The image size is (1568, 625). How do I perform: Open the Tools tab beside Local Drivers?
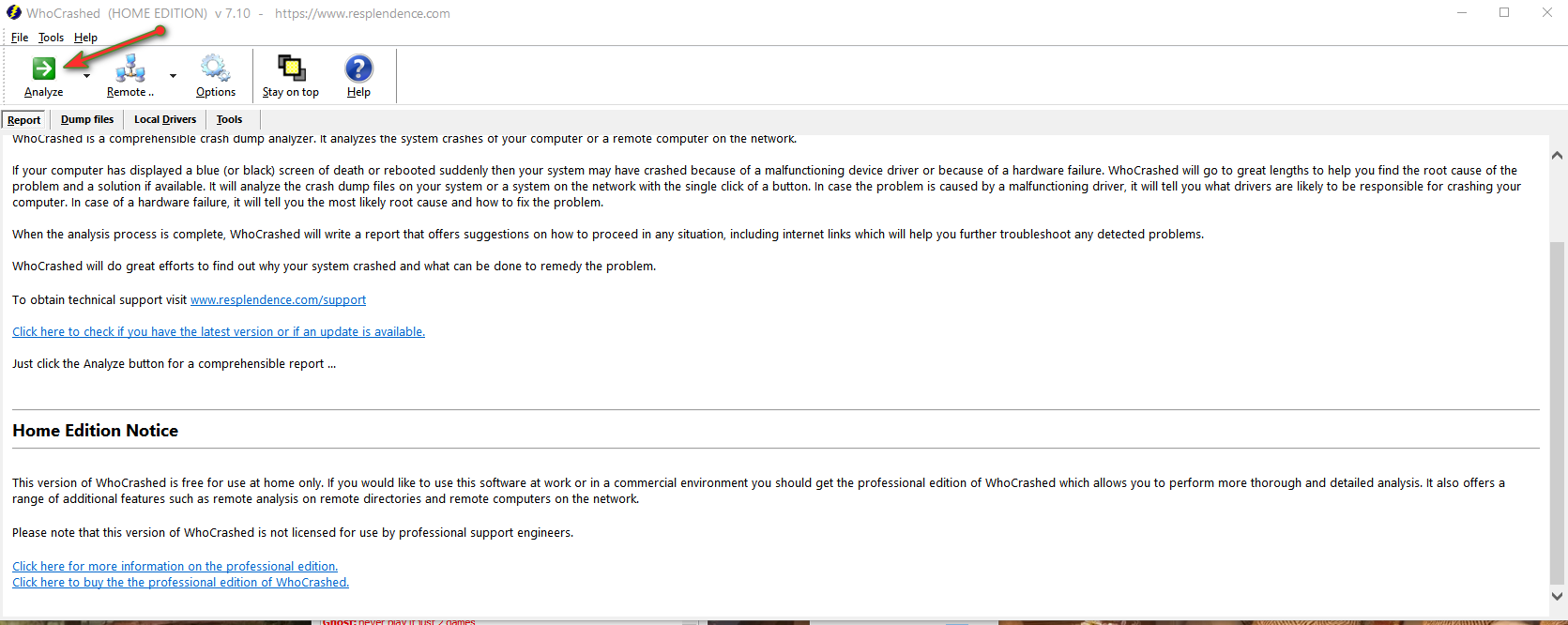pos(229,119)
